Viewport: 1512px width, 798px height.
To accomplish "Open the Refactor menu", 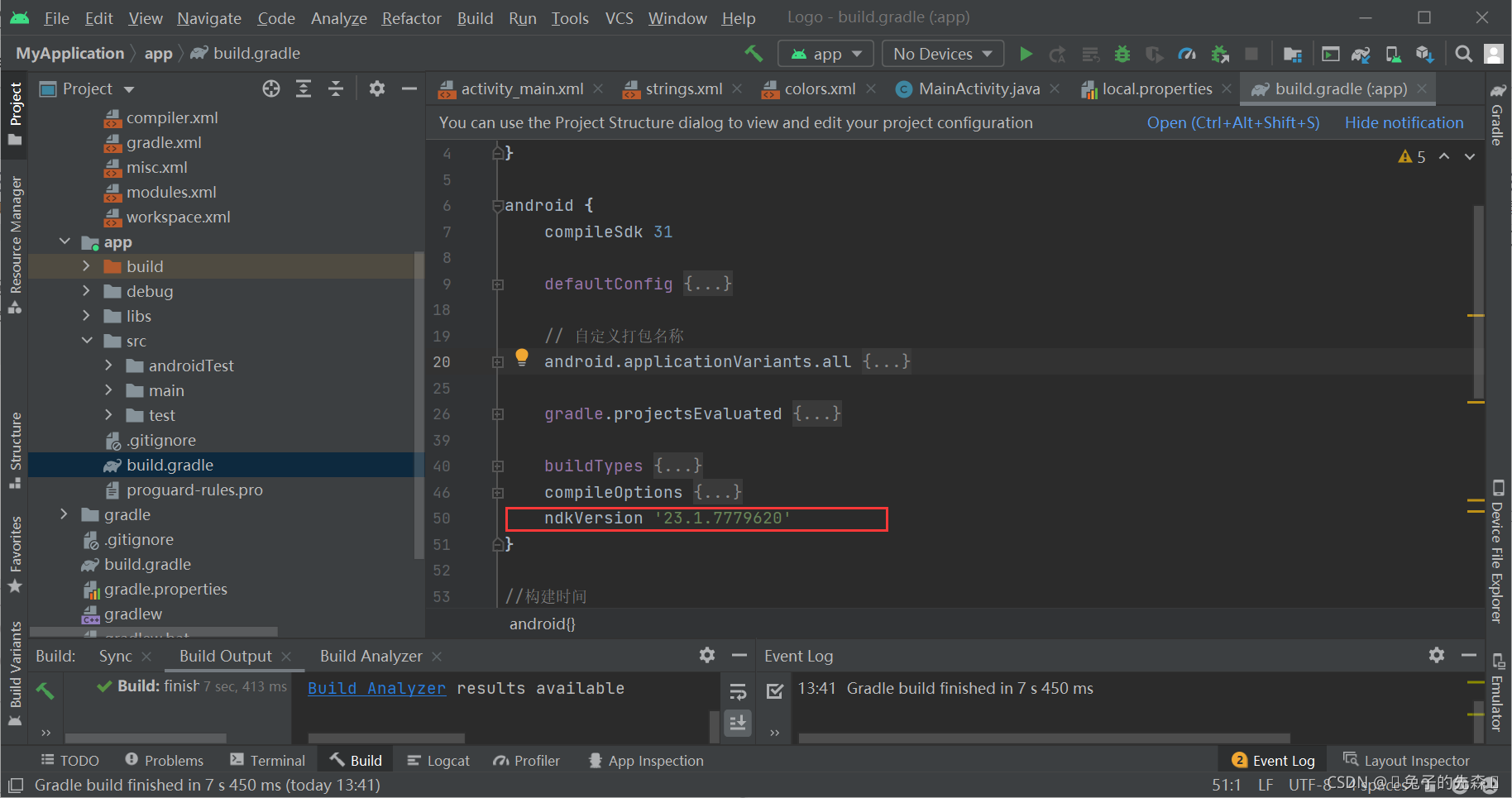I will tap(411, 18).
